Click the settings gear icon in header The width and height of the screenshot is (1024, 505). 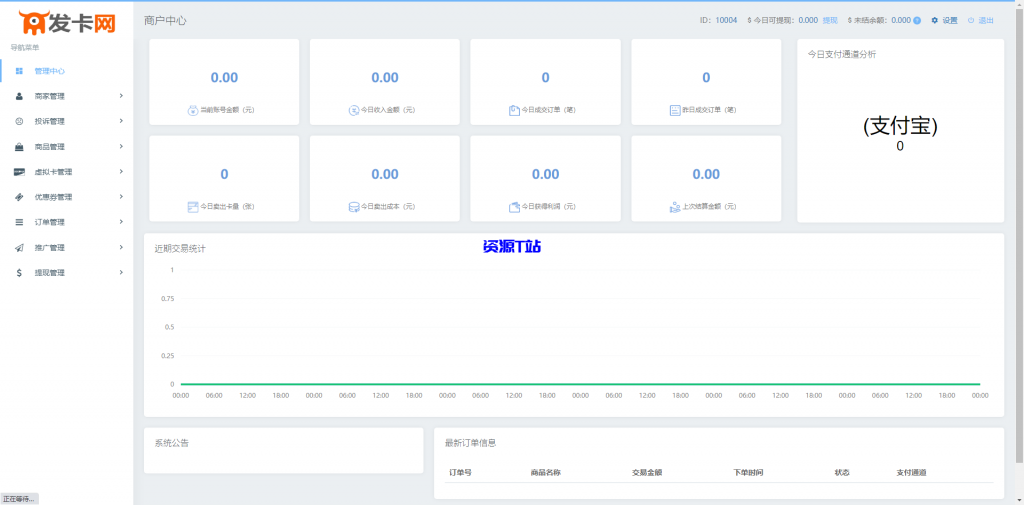coord(935,20)
